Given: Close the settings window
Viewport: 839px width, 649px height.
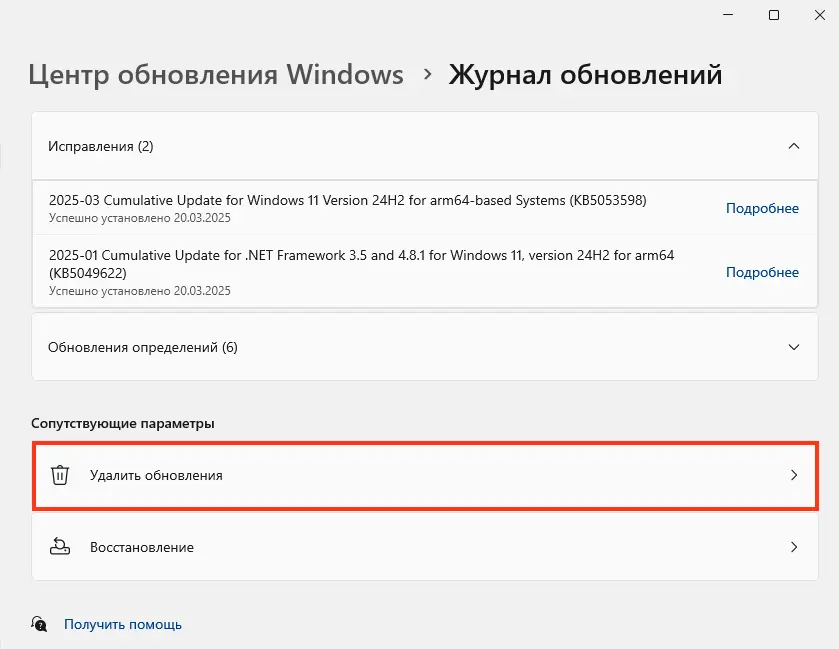Looking at the screenshot, I should point(820,15).
